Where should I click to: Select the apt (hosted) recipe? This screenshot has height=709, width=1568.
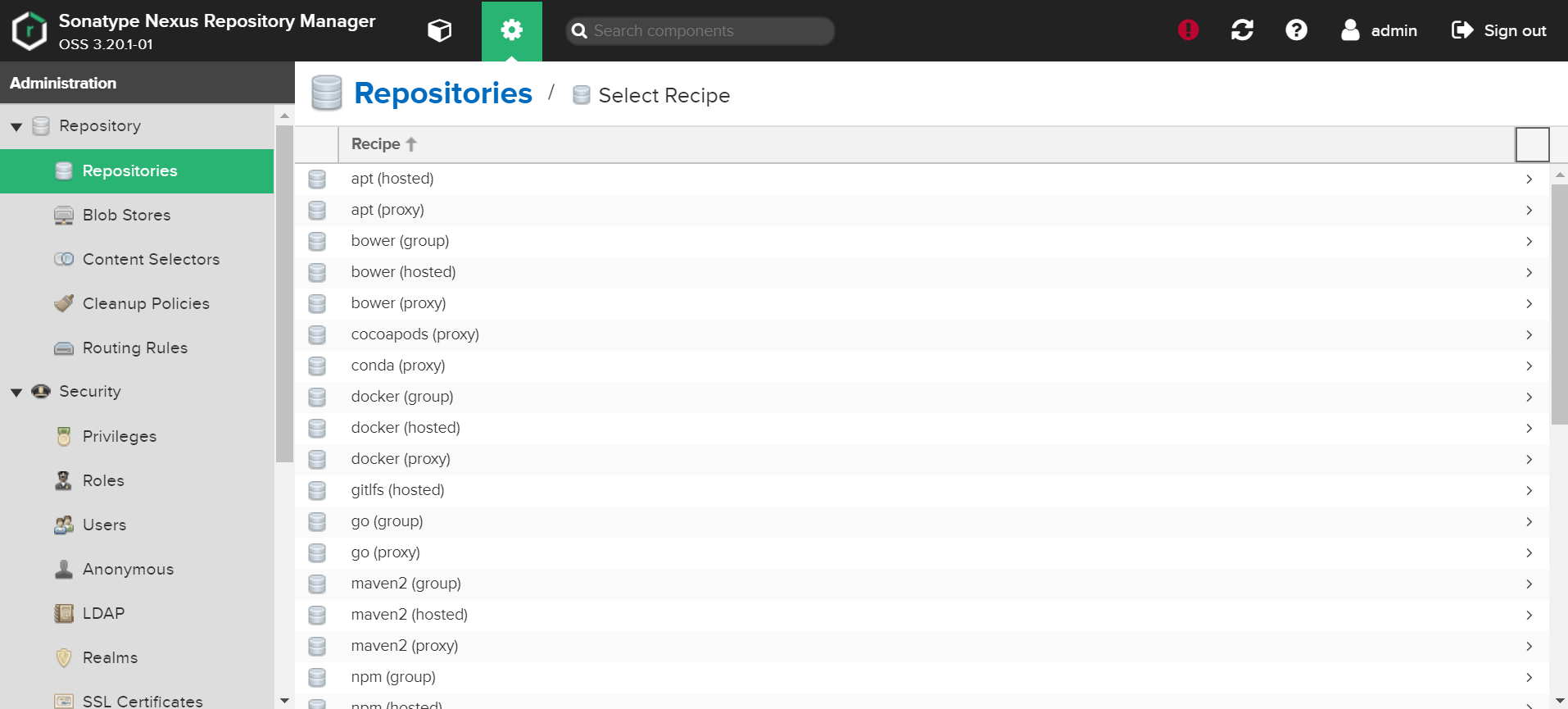pos(922,179)
